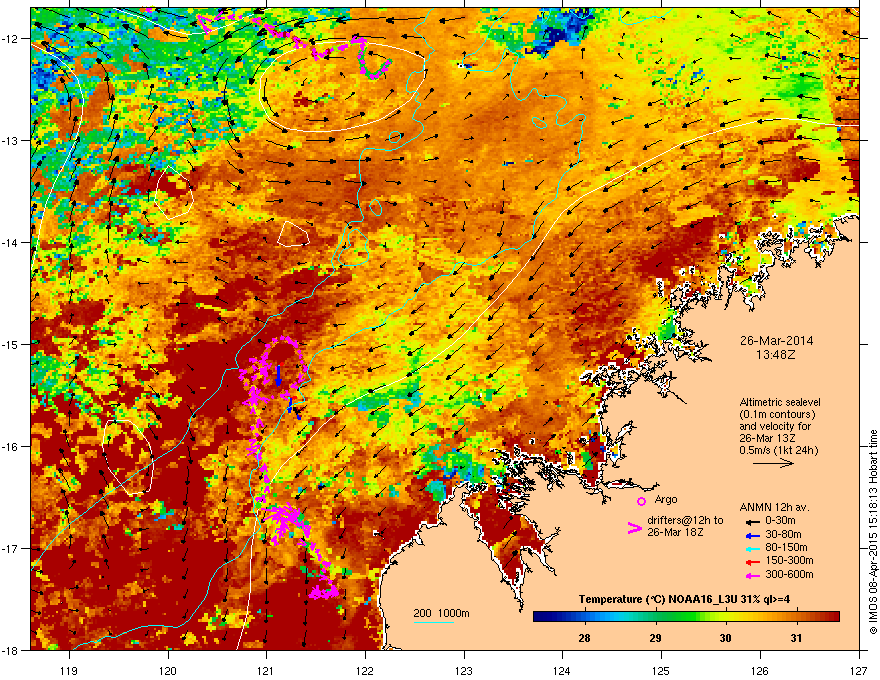The width and height of the screenshot is (880, 680).
Task: Click the colorbar tick label 28
Action: [584, 638]
